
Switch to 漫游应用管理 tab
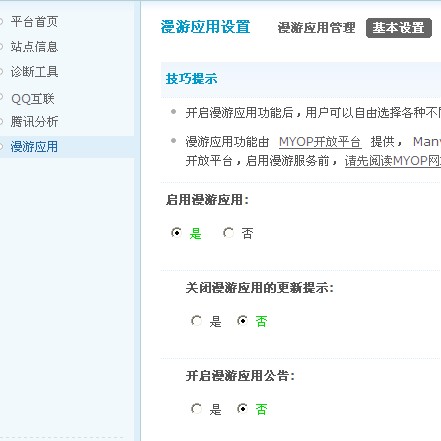click(x=316, y=28)
